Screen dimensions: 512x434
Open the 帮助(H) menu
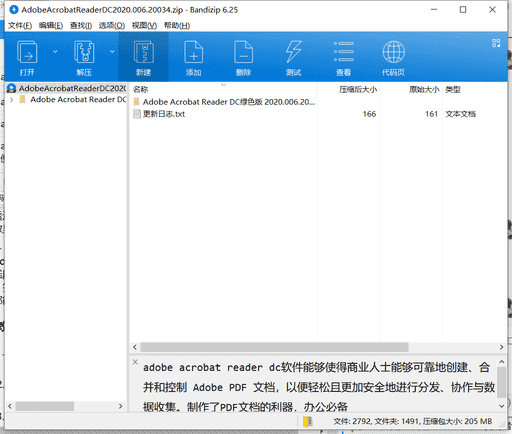(177, 25)
